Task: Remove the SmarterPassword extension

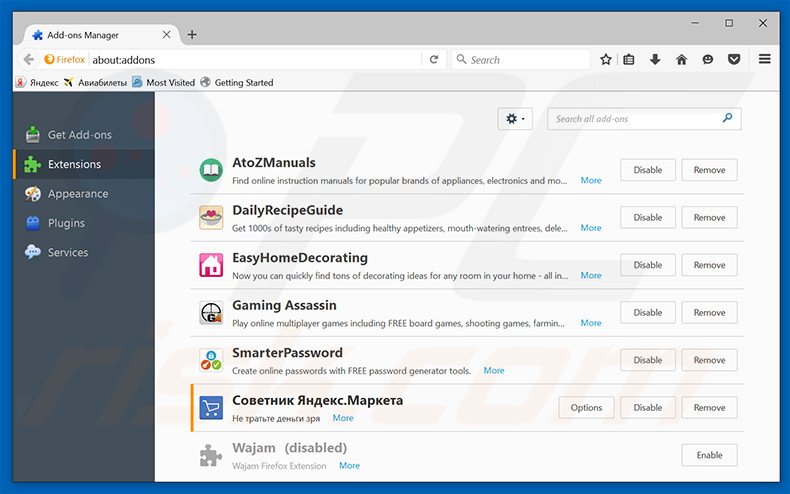Action: pyautogui.click(x=709, y=360)
